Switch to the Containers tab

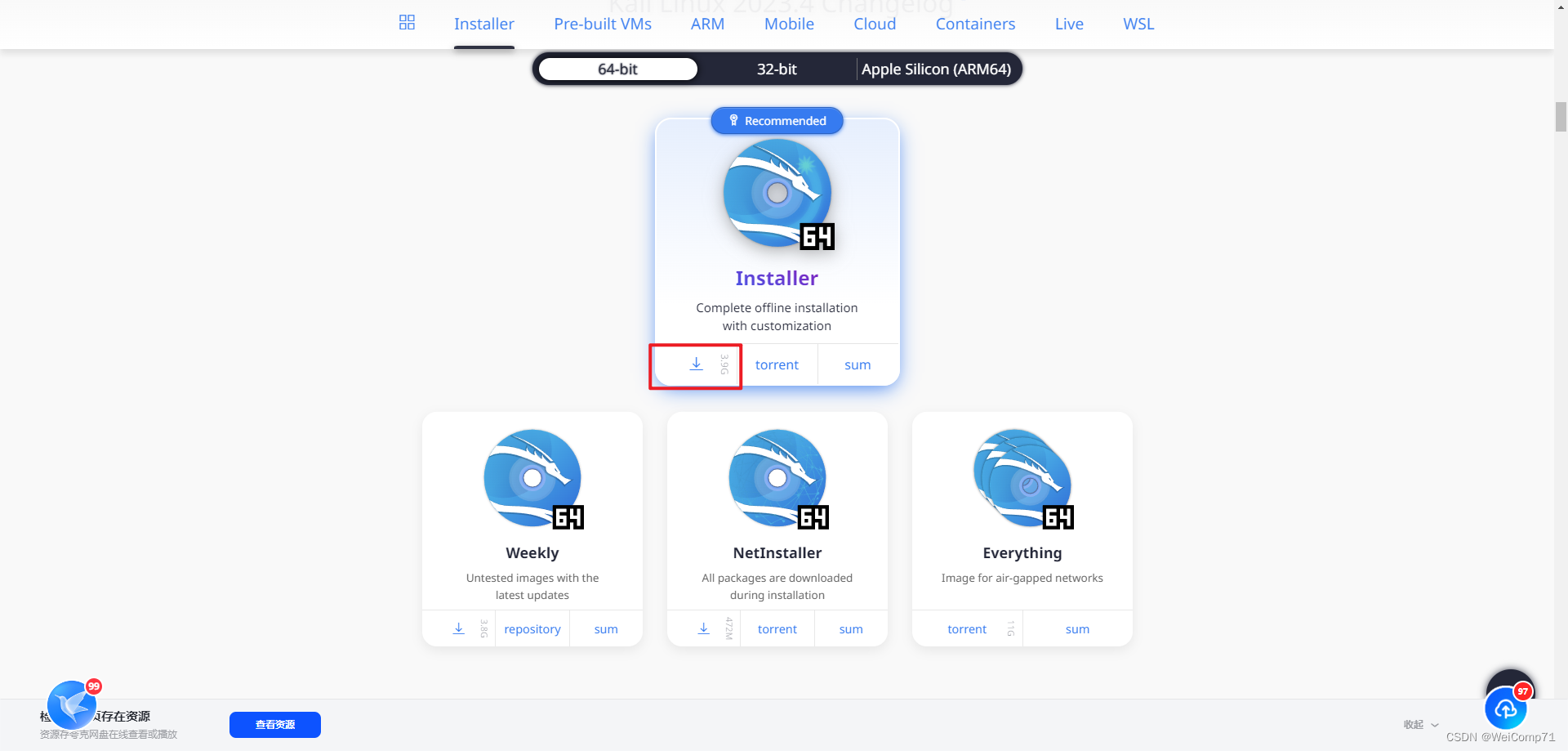(x=975, y=24)
